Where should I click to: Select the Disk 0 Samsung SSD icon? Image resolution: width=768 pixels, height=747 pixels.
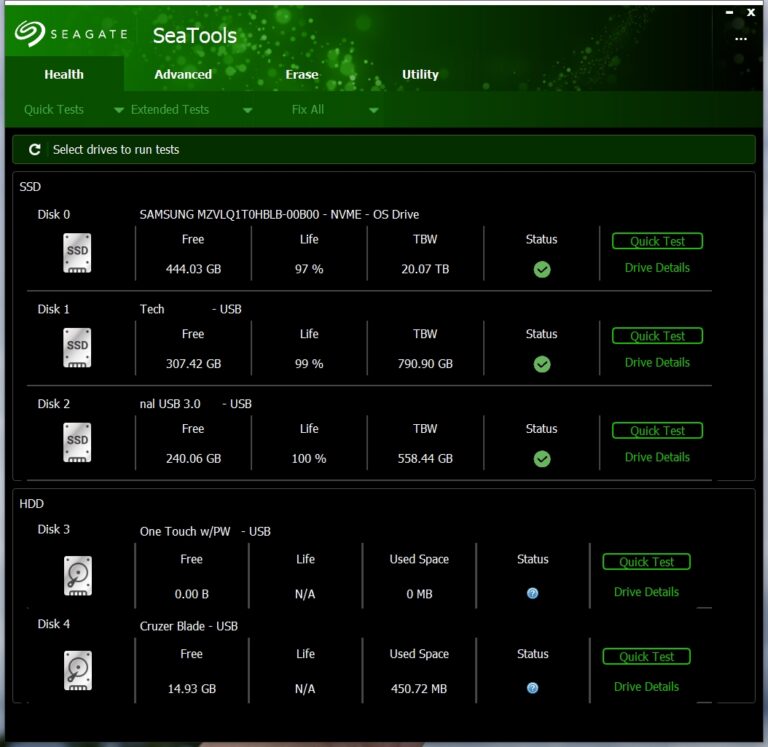[x=77, y=253]
